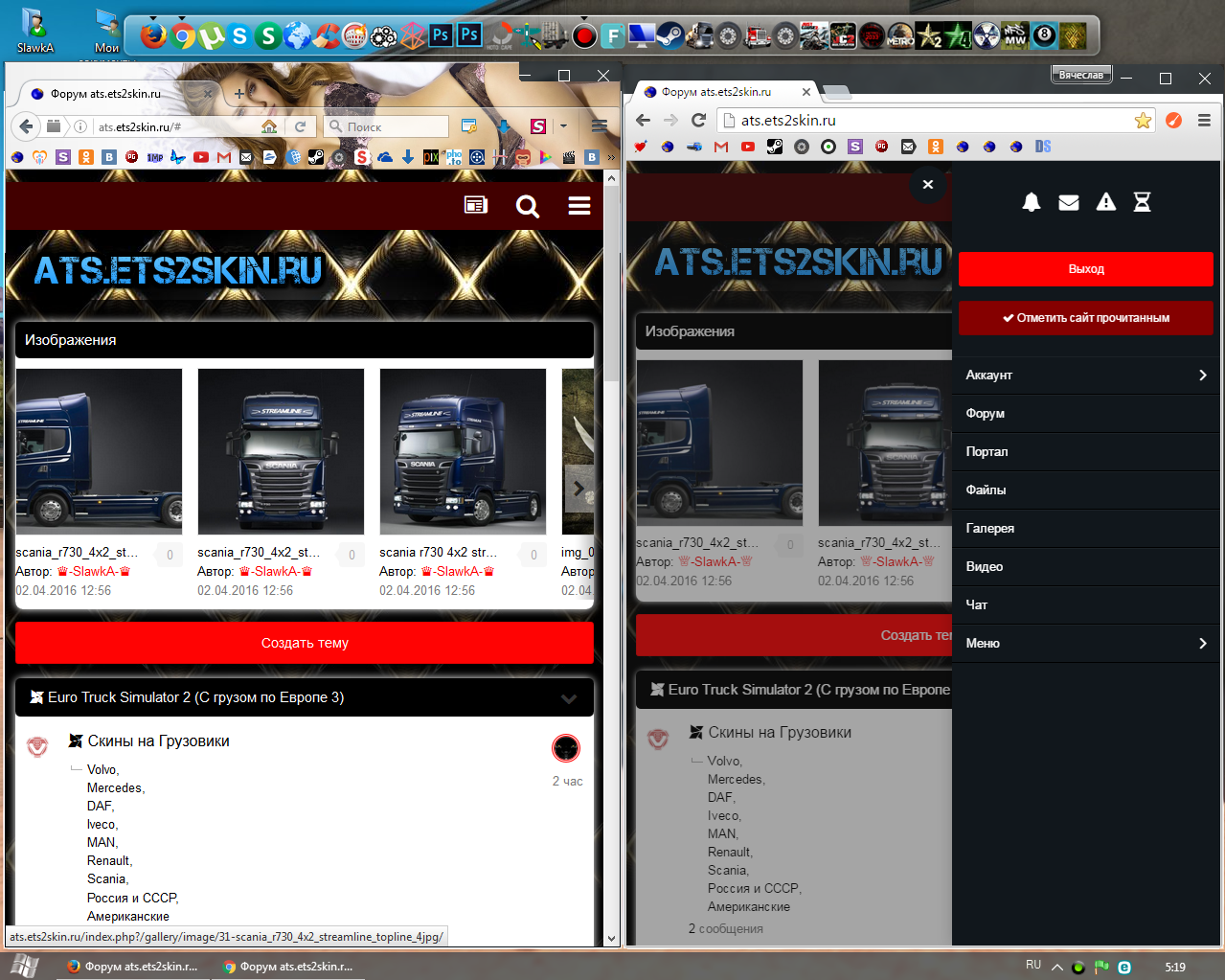Image resolution: width=1225 pixels, height=980 pixels.
Task: Open Галерея in the side menu
Action: pos(990,529)
